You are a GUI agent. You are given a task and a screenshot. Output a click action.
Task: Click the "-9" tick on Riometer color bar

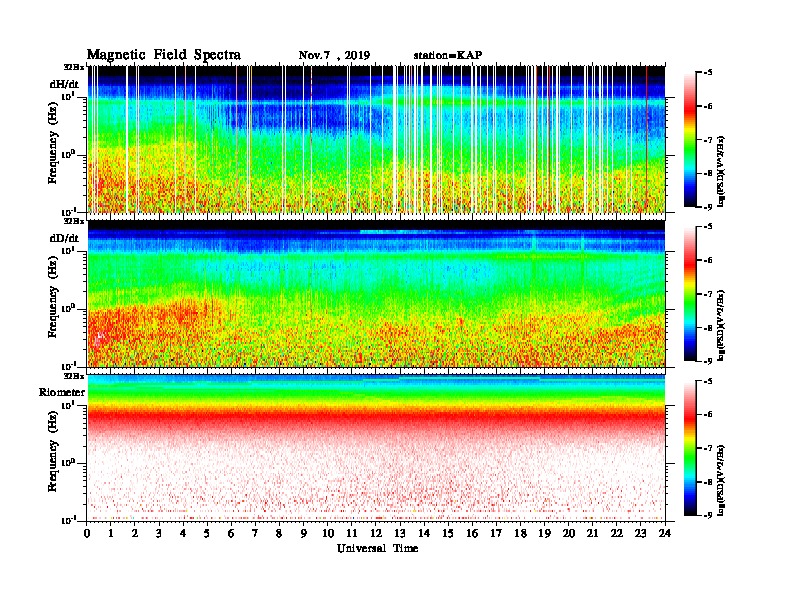click(x=708, y=515)
